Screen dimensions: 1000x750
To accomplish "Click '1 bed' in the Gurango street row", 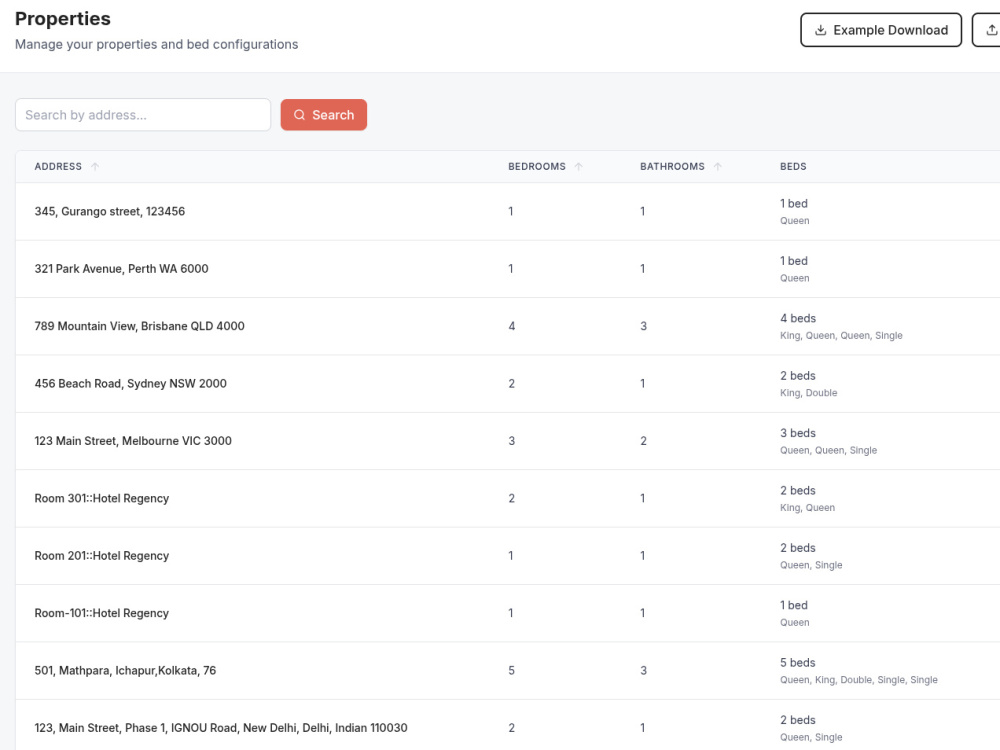I will tap(793, 203).
